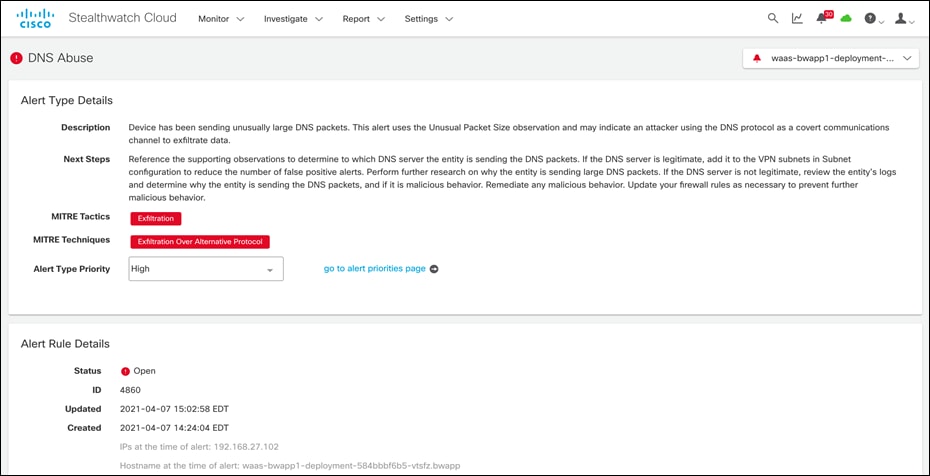Image resolution: width=930 pixels, height=476 pixels.
Task: Follow the go to alert priorities page link
Action: click(374, 269)
